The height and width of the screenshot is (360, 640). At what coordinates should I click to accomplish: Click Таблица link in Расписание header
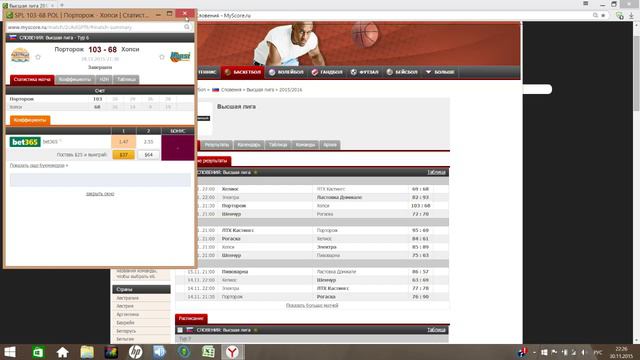pos(436,330)
